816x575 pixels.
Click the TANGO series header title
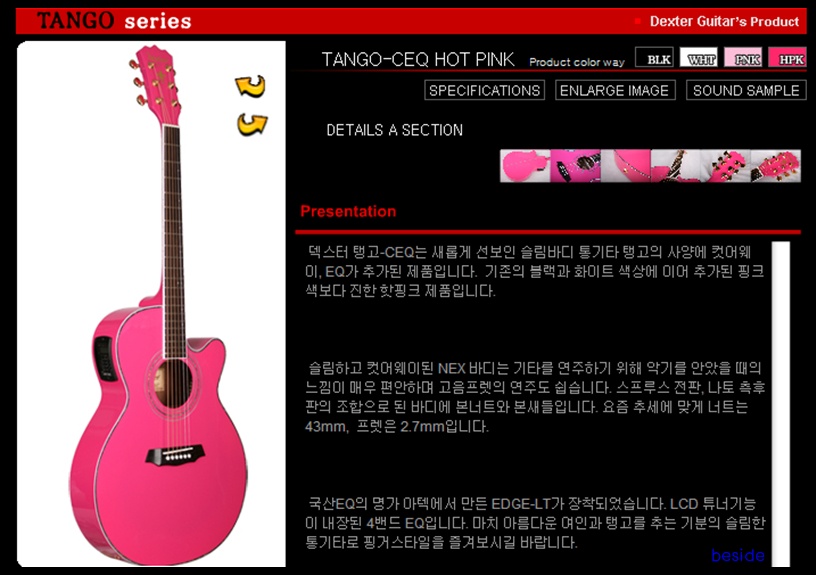click(114, 21)
